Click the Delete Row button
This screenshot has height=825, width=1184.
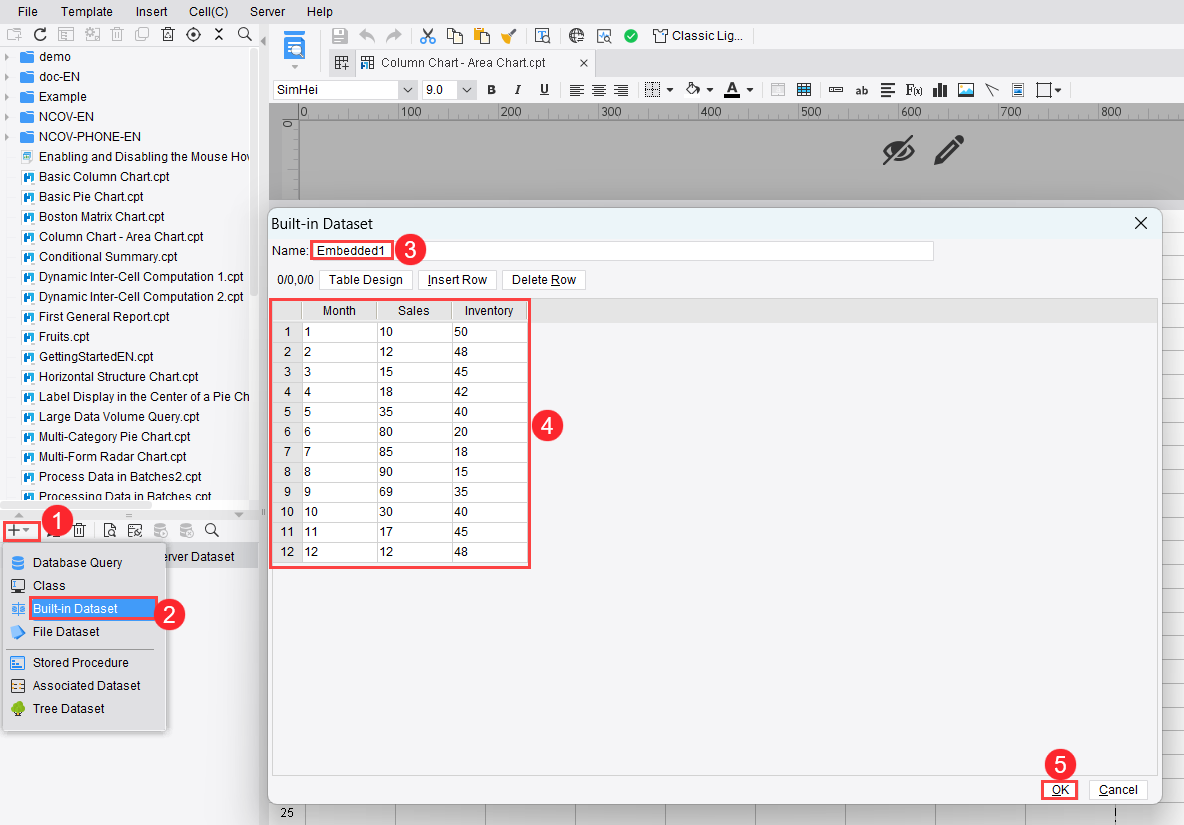pos(544,280)
